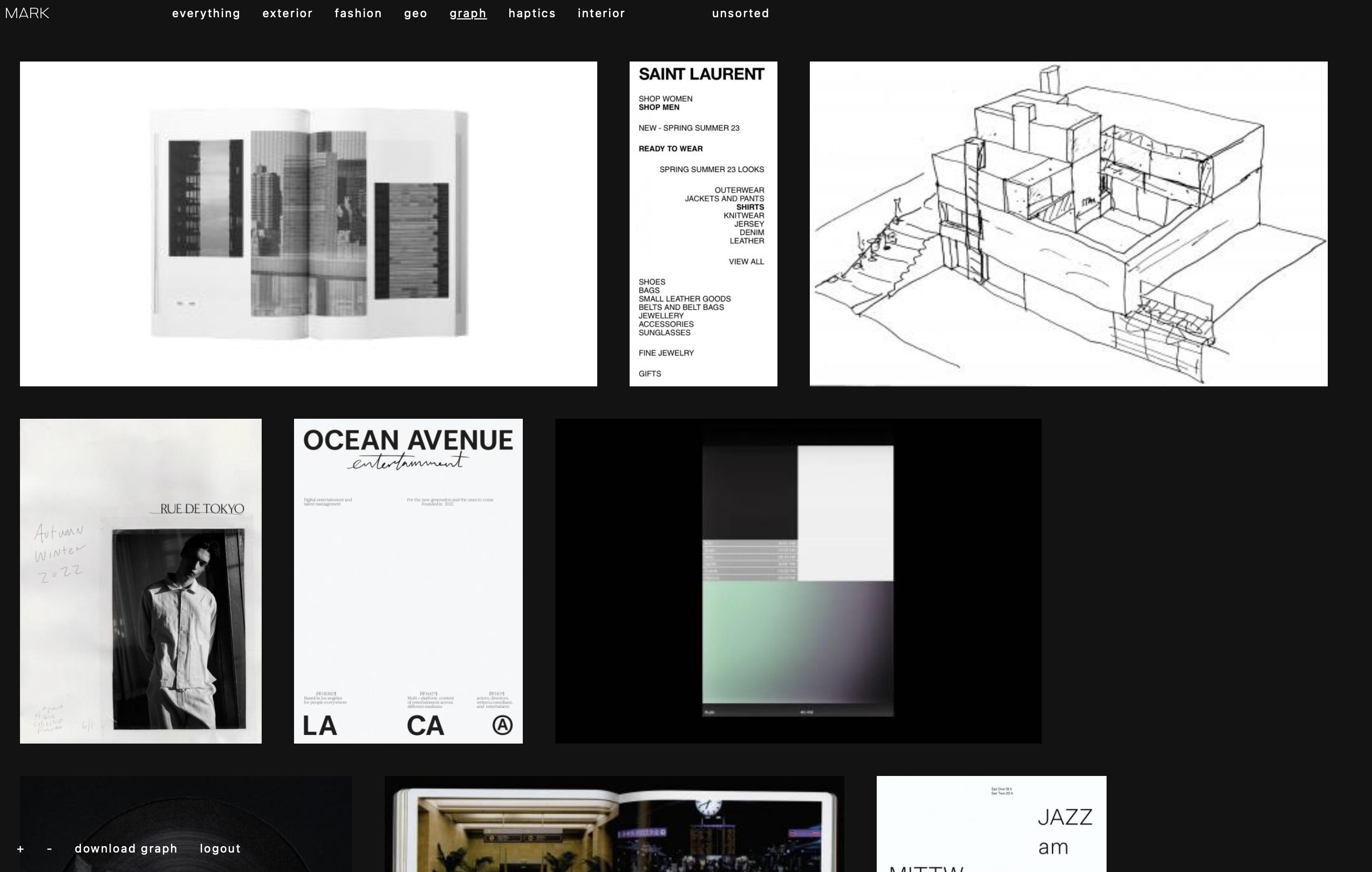Enable the download graph toggle
Viewport: 1372px width, 872px height.
(126, 848)
